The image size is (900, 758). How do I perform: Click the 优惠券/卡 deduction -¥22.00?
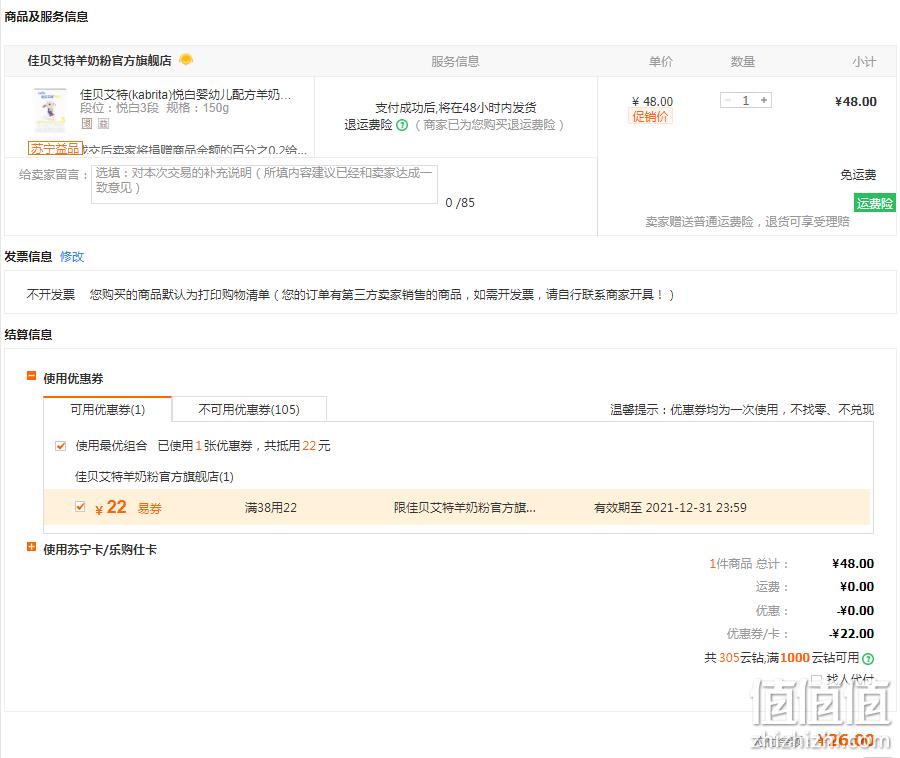coord(852,633)
